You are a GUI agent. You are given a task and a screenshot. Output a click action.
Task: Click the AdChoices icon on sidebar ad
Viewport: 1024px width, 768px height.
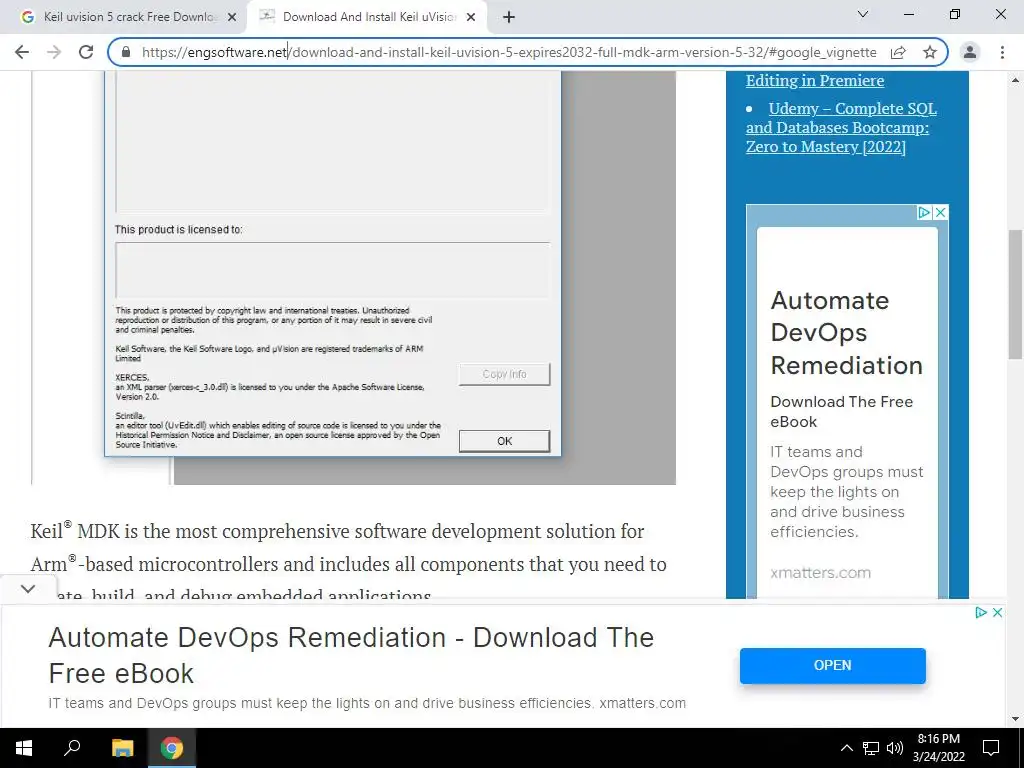[924, 212]
